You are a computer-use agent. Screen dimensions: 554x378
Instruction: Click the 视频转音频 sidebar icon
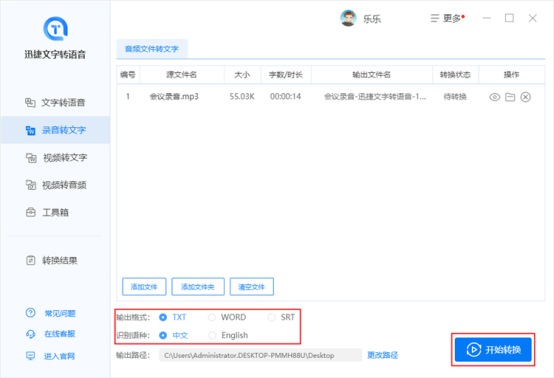pyautogui.click(x=31, y=185)
